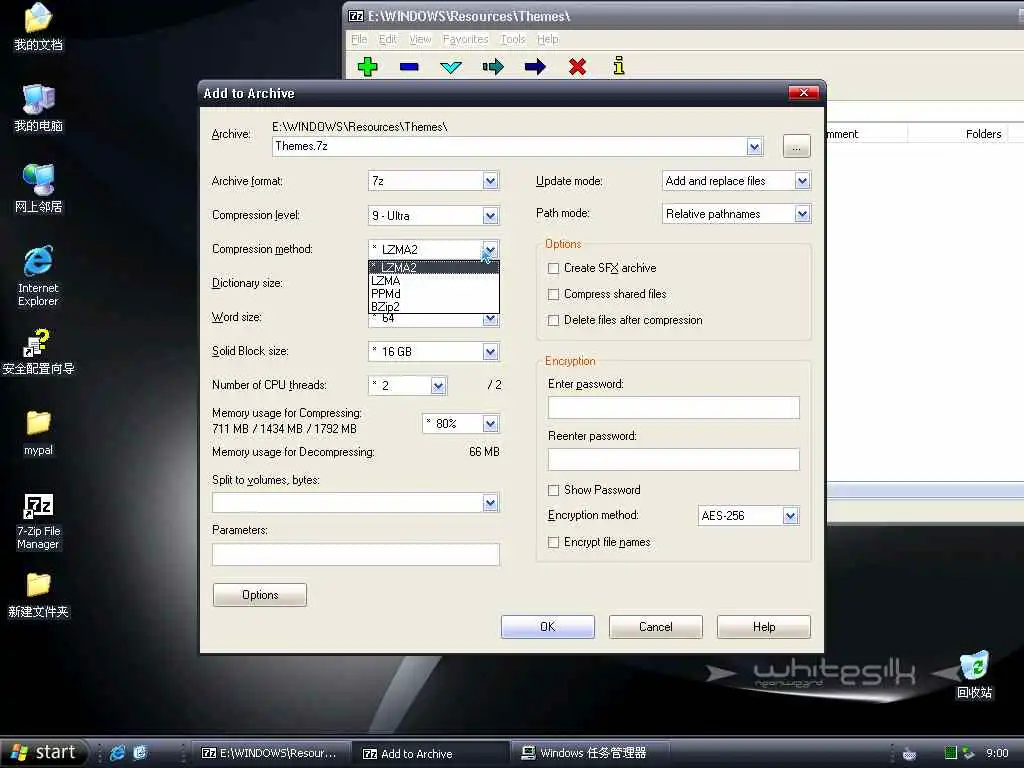Open the Tools menu in 7-Zip window
This screenshot has height=768, width=1024.
pos(513,39)
